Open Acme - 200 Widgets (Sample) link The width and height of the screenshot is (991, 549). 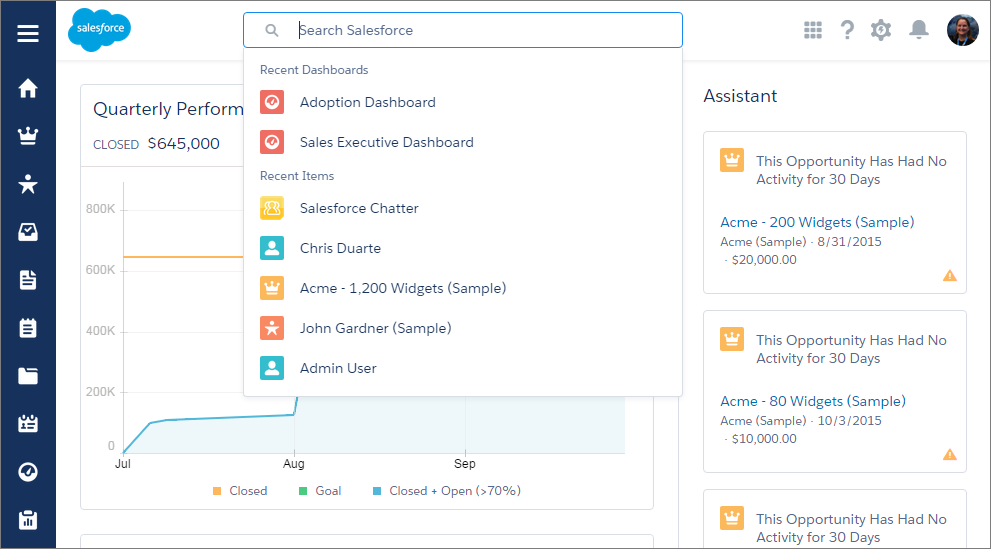pos(817,222)
